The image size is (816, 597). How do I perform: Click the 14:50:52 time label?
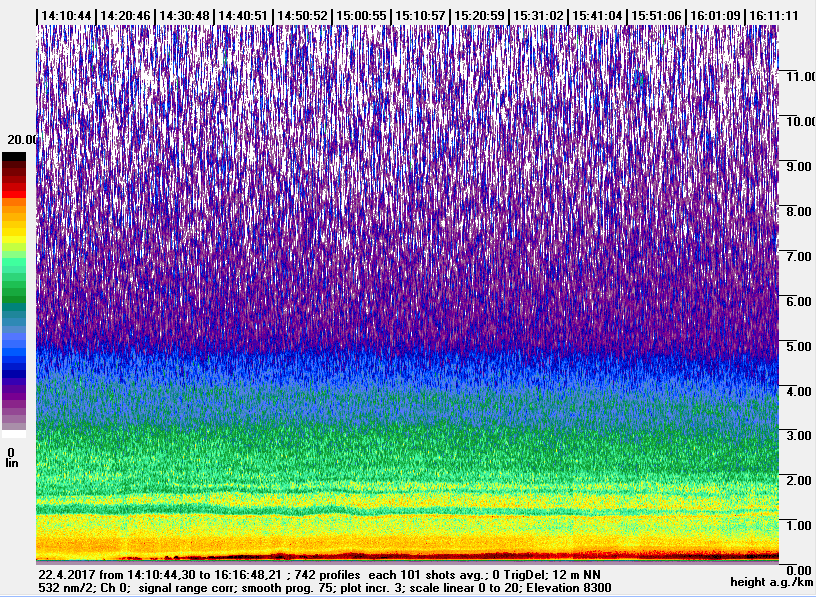[x=302, y=16]
